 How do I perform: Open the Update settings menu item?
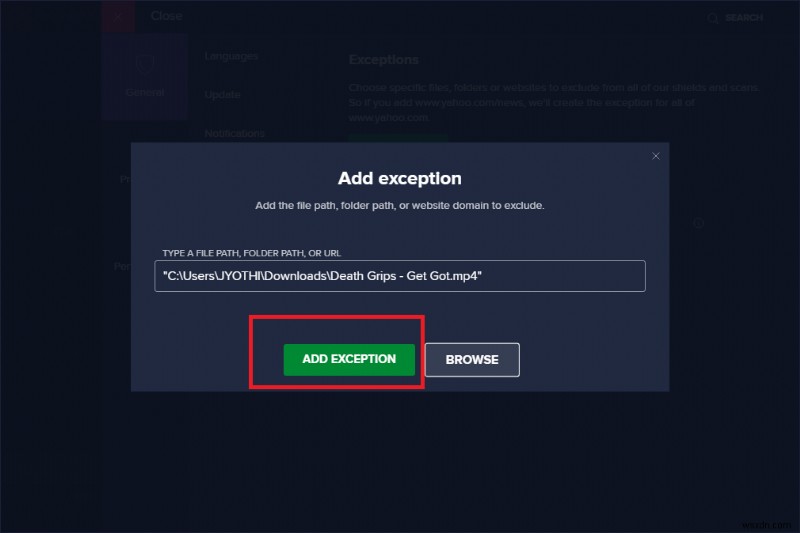[222, 94]
